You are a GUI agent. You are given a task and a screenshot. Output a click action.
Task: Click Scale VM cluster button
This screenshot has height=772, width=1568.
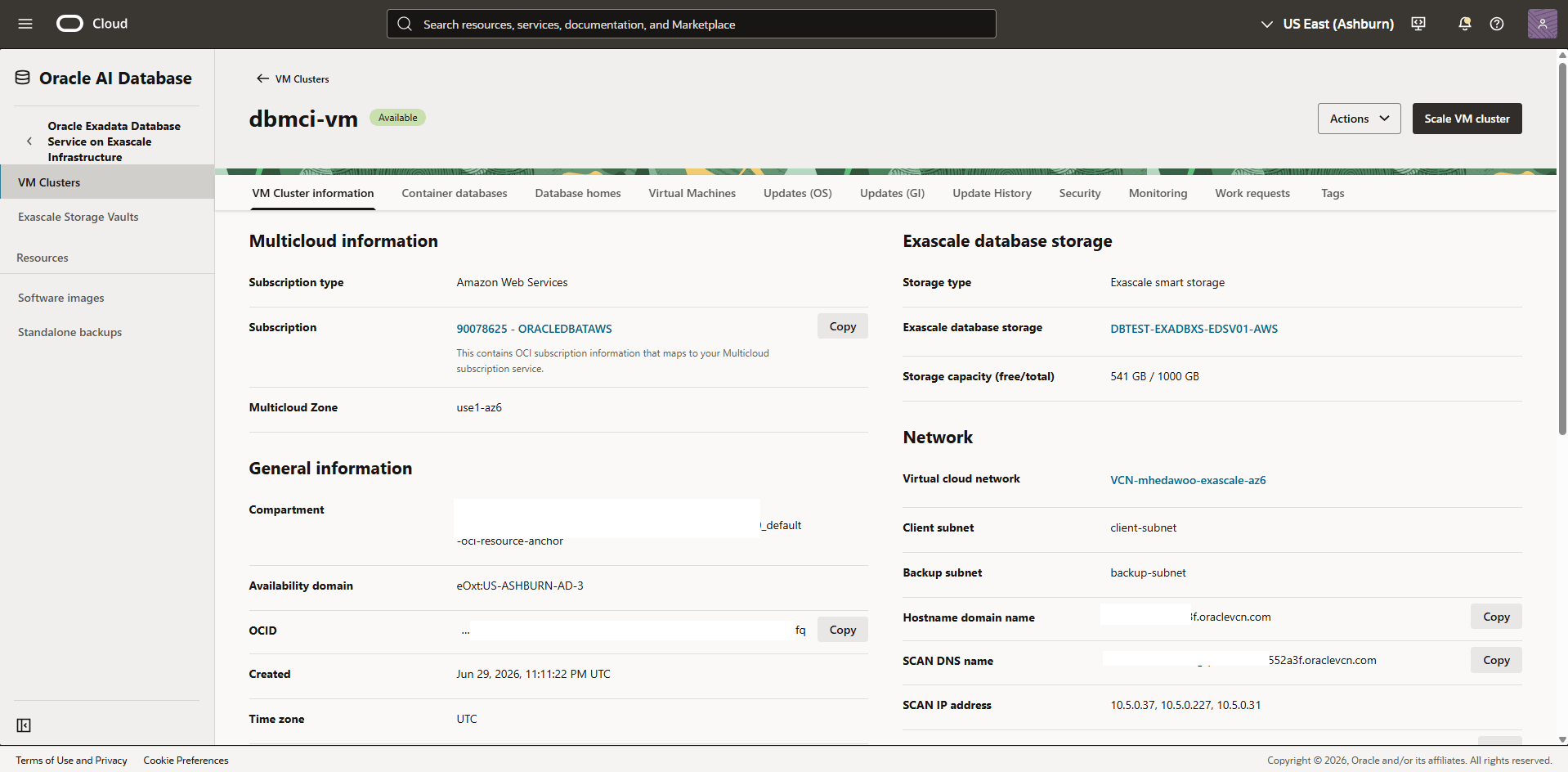[1467, 119]
